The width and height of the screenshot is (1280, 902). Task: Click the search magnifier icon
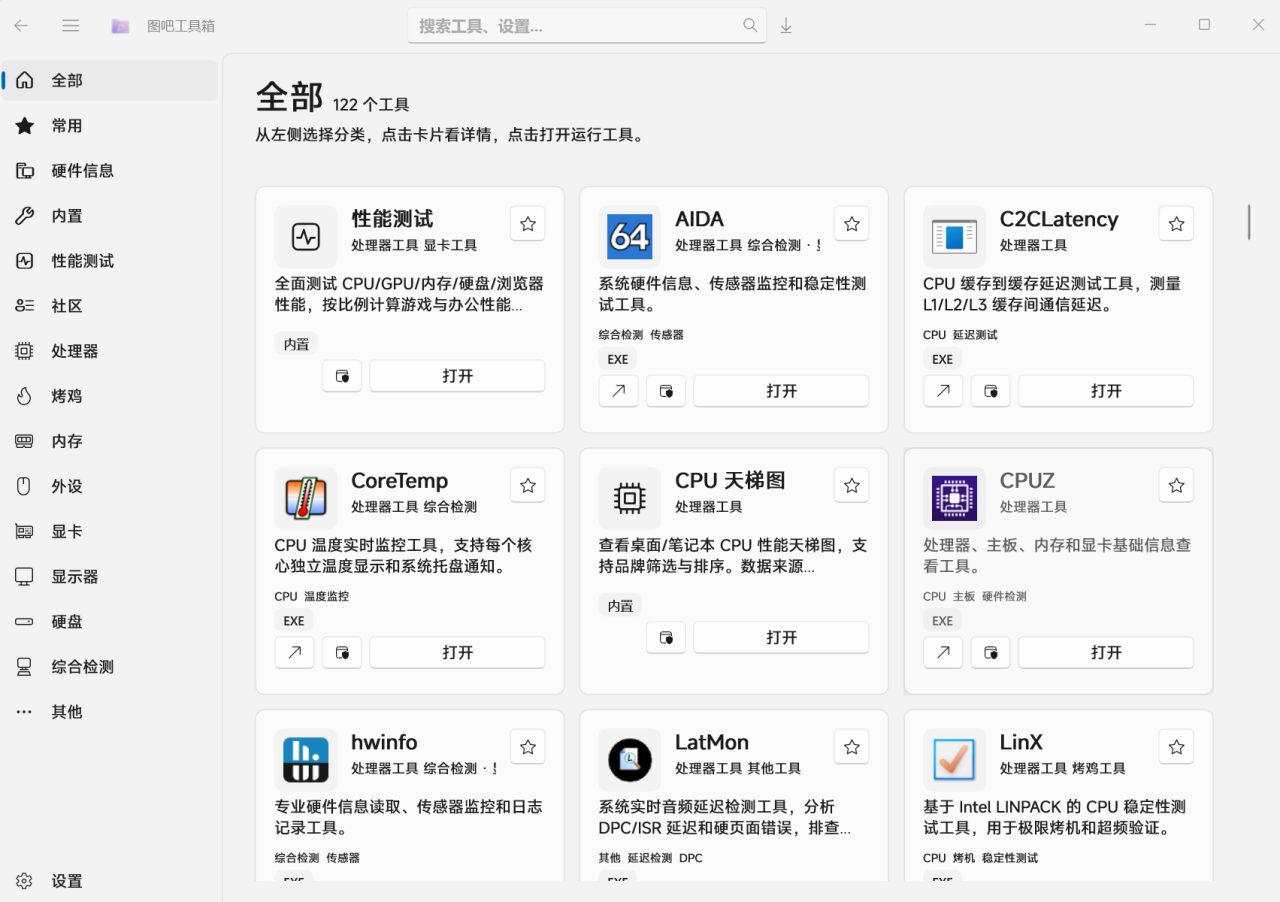click(x=750, y=26)
